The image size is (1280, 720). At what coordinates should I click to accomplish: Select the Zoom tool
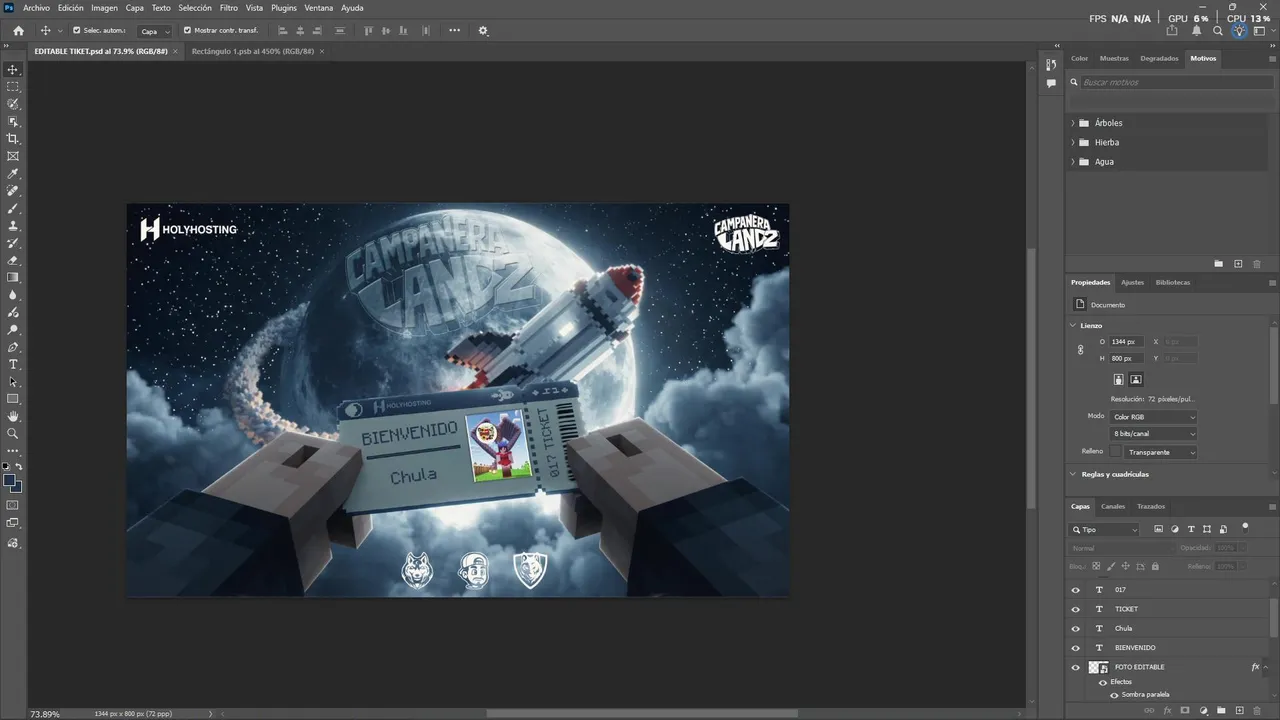point(13,434)
